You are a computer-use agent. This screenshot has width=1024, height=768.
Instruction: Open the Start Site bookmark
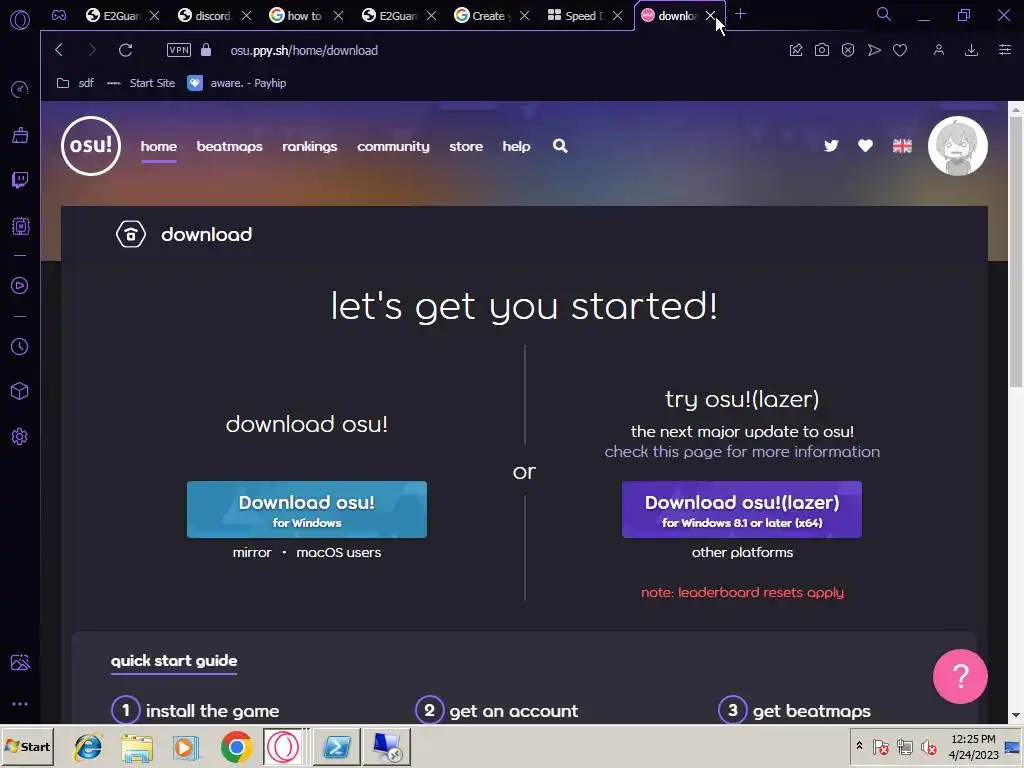(141, 83)
